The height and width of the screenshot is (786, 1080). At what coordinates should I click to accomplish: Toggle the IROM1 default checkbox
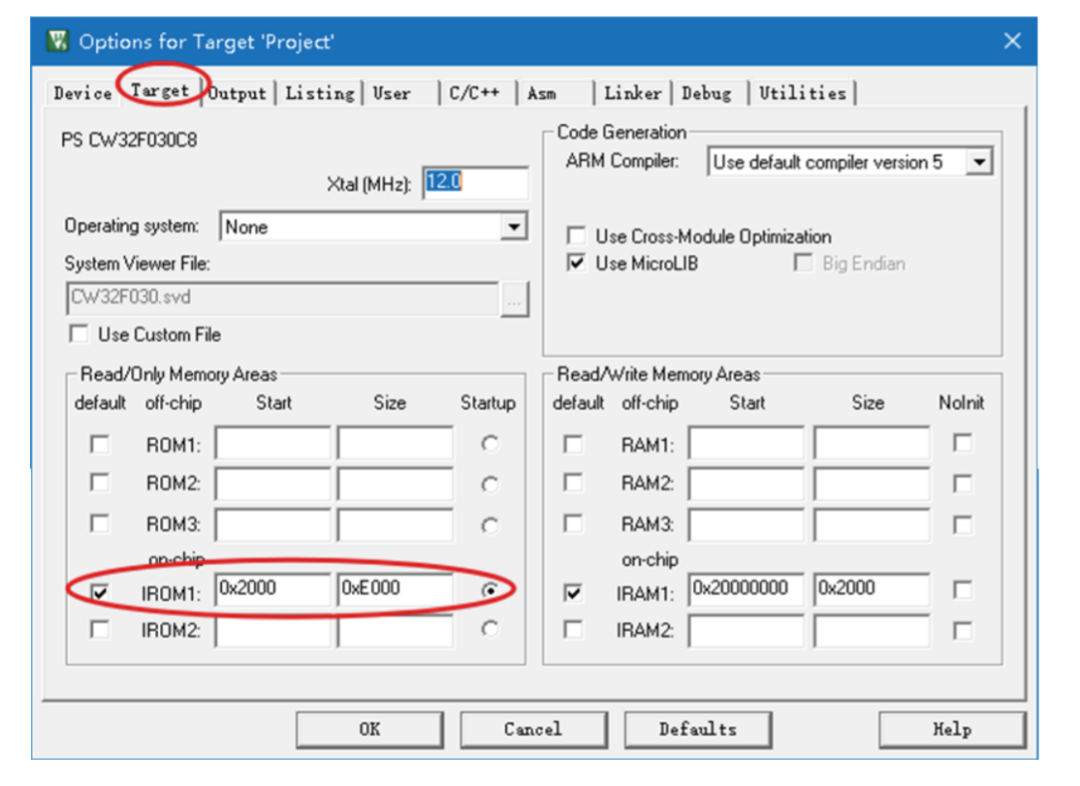click(x=100, y=592)
